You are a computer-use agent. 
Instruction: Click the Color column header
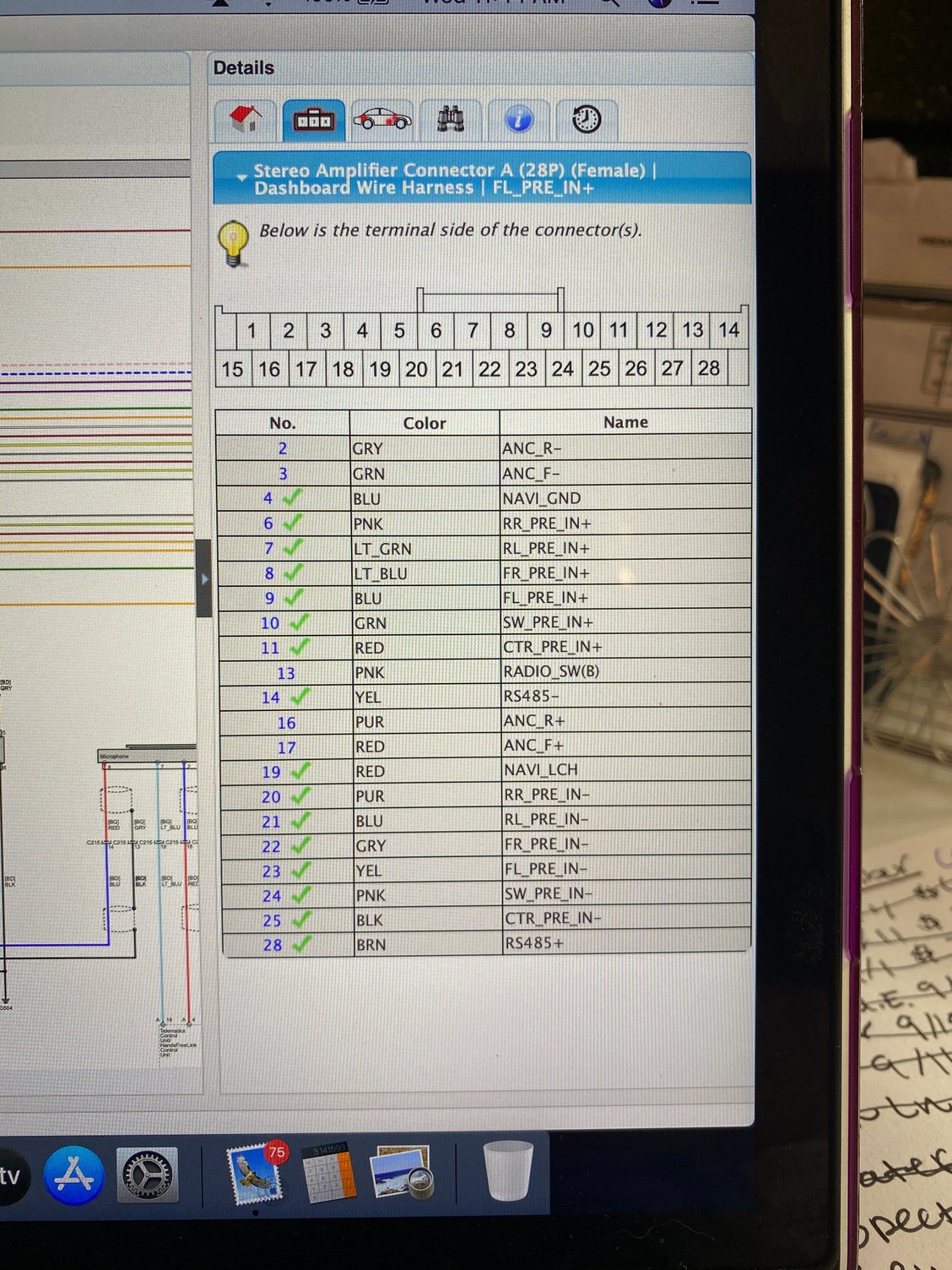424,423
